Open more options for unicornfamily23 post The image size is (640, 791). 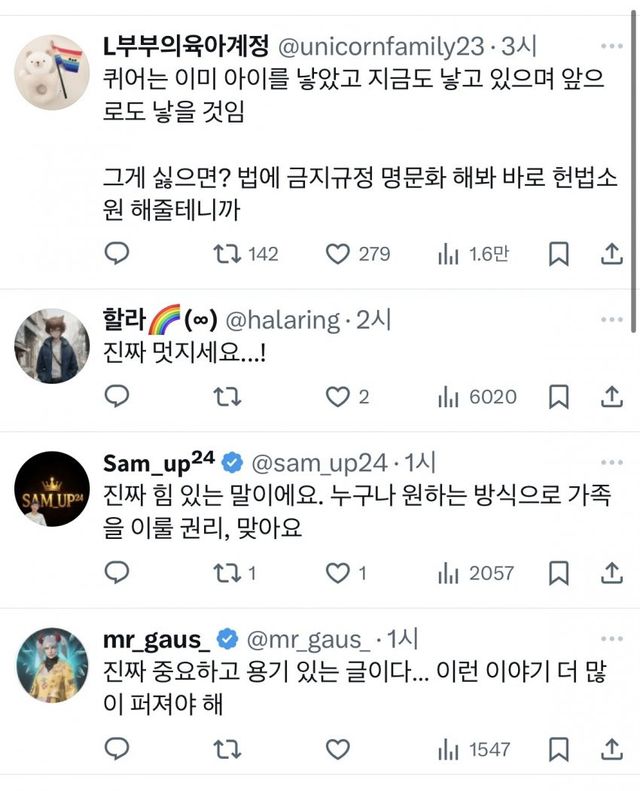pos(611,46)
